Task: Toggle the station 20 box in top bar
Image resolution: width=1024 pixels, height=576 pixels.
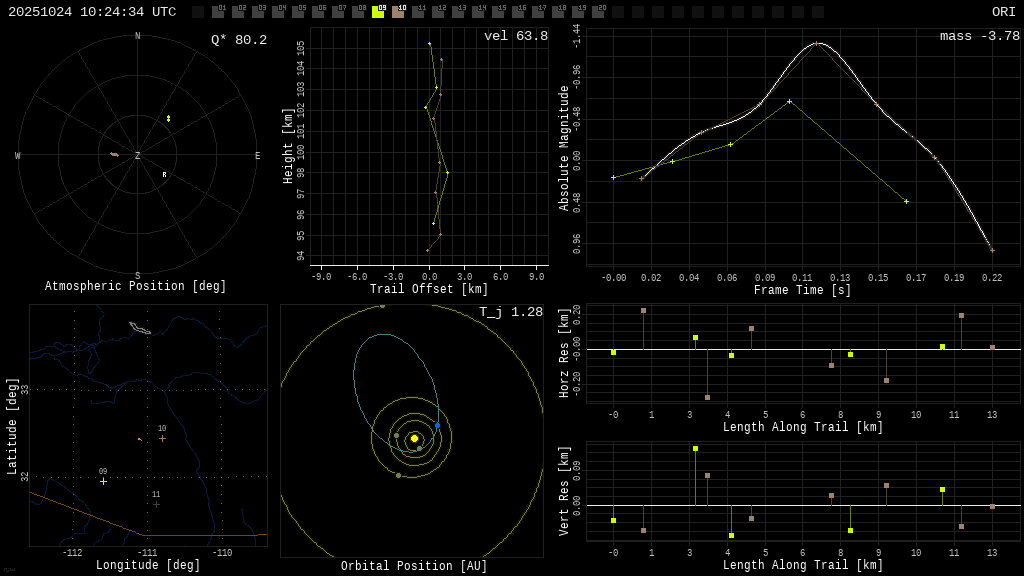Action: click(598, 13)
